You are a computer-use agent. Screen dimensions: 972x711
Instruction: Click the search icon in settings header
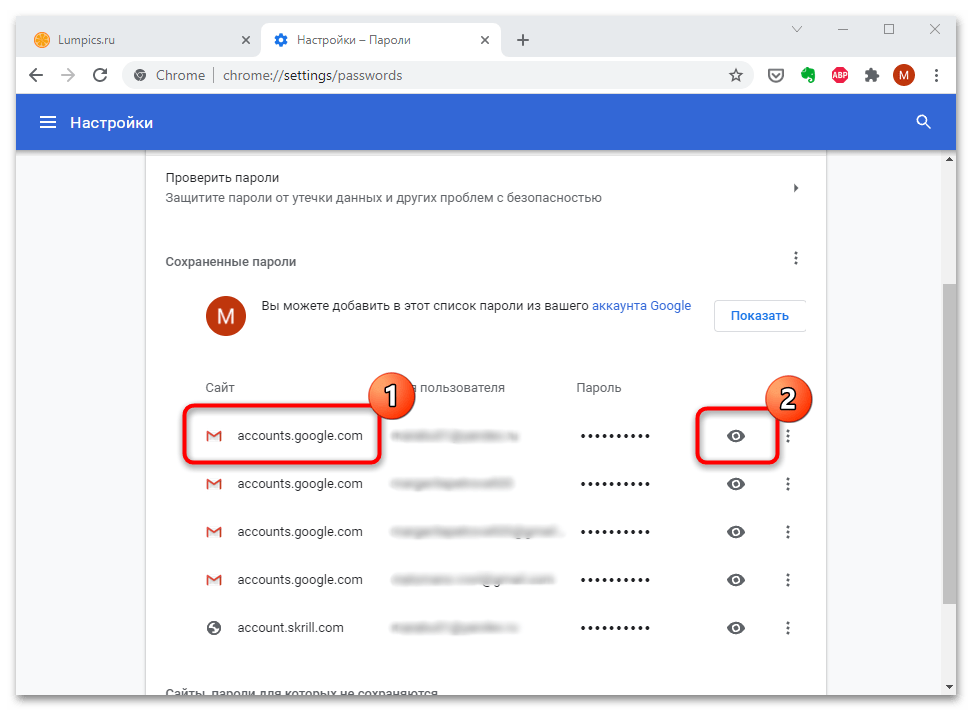click(923, 122)
